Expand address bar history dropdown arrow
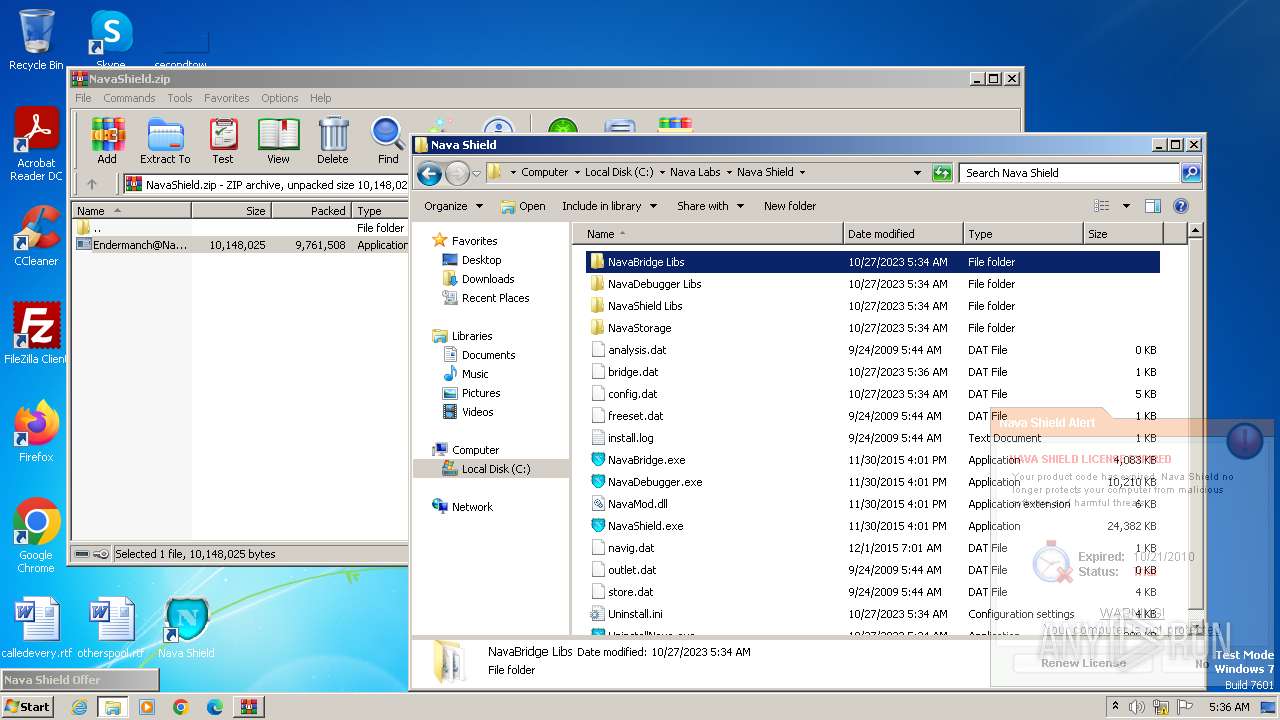 pyautogui.click(x=917, y=173)
